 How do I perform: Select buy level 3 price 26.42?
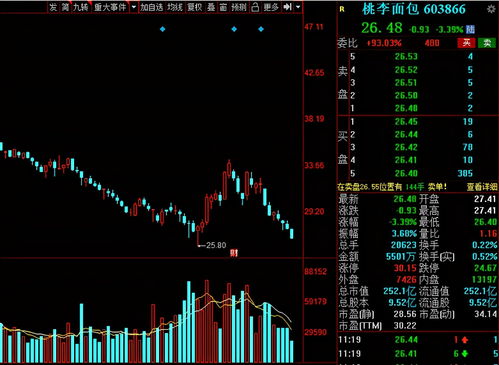(x=406, y=147)
